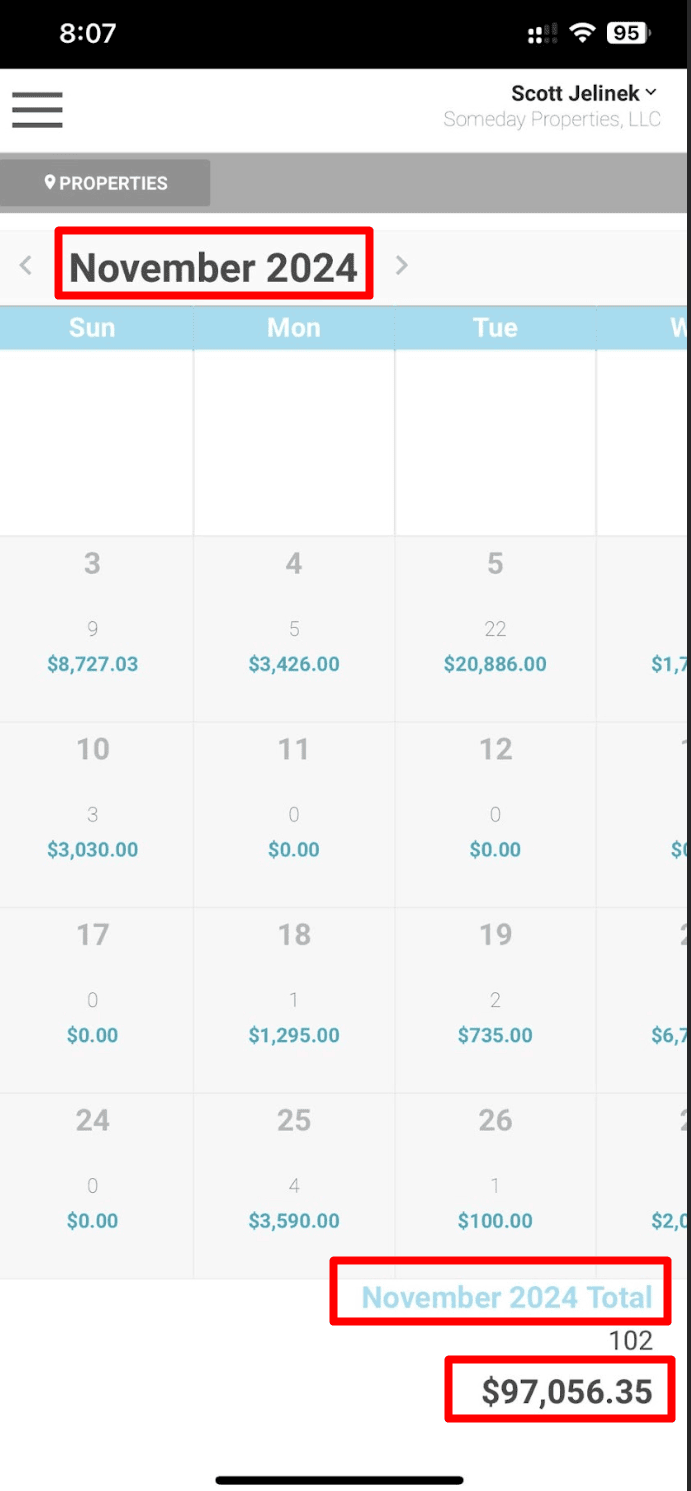Select November 18 day cell
Image resolution: width=691 pixels, height=1491 pixels.
294,999
